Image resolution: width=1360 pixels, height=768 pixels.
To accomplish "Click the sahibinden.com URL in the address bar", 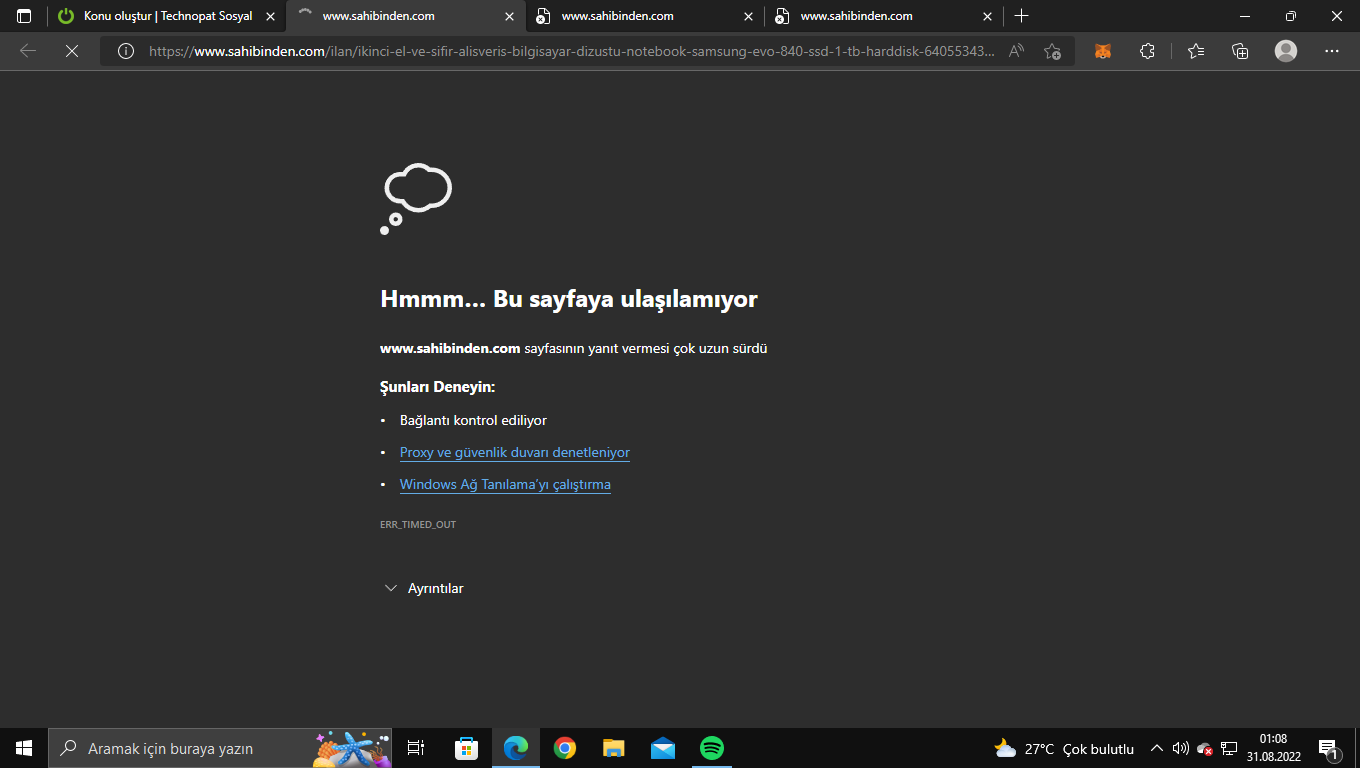I will (x=571, y=51).
